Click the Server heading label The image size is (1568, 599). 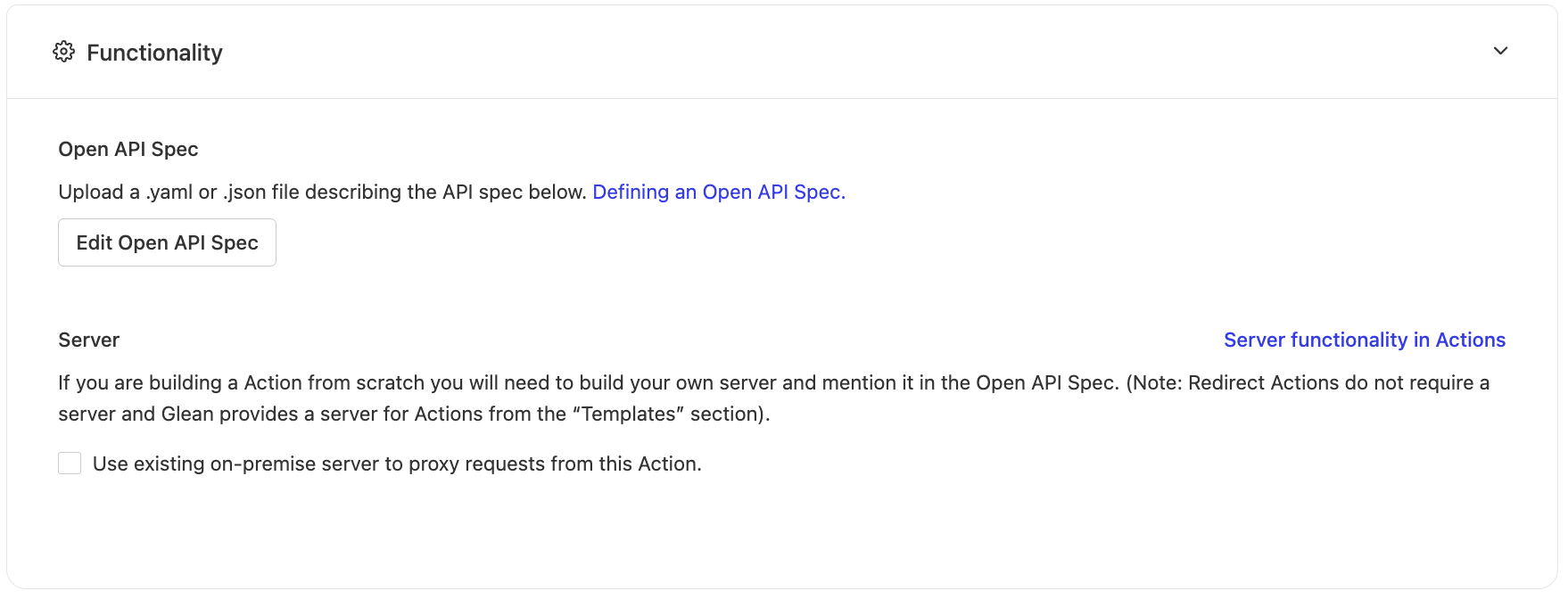[x=88, y=340]
